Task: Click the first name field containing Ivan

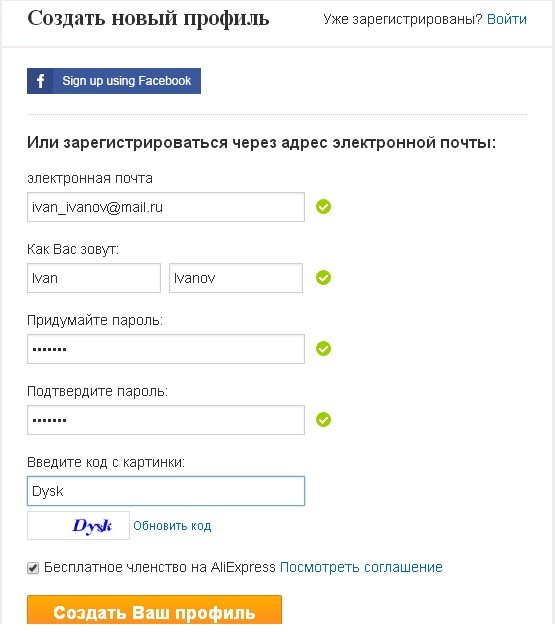Action: [94, 278]
